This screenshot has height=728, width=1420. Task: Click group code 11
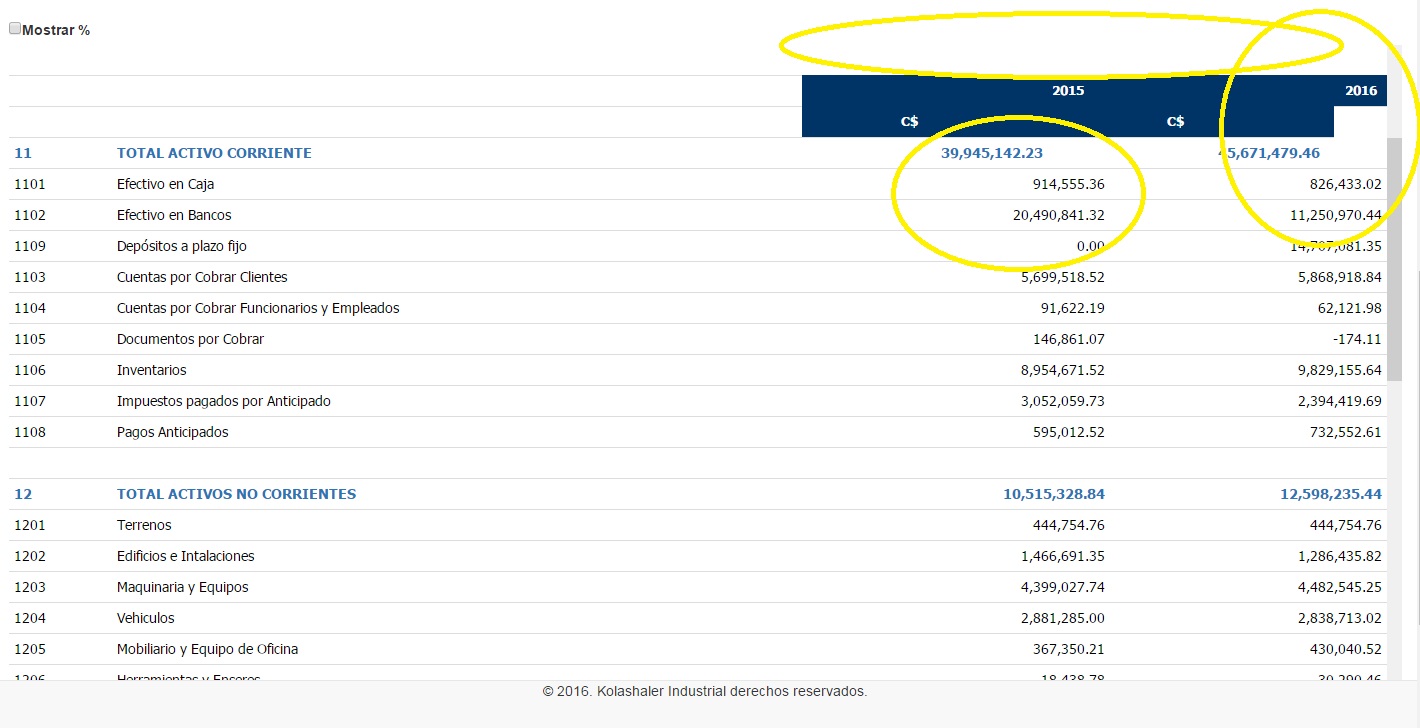(x=23, y=153)
